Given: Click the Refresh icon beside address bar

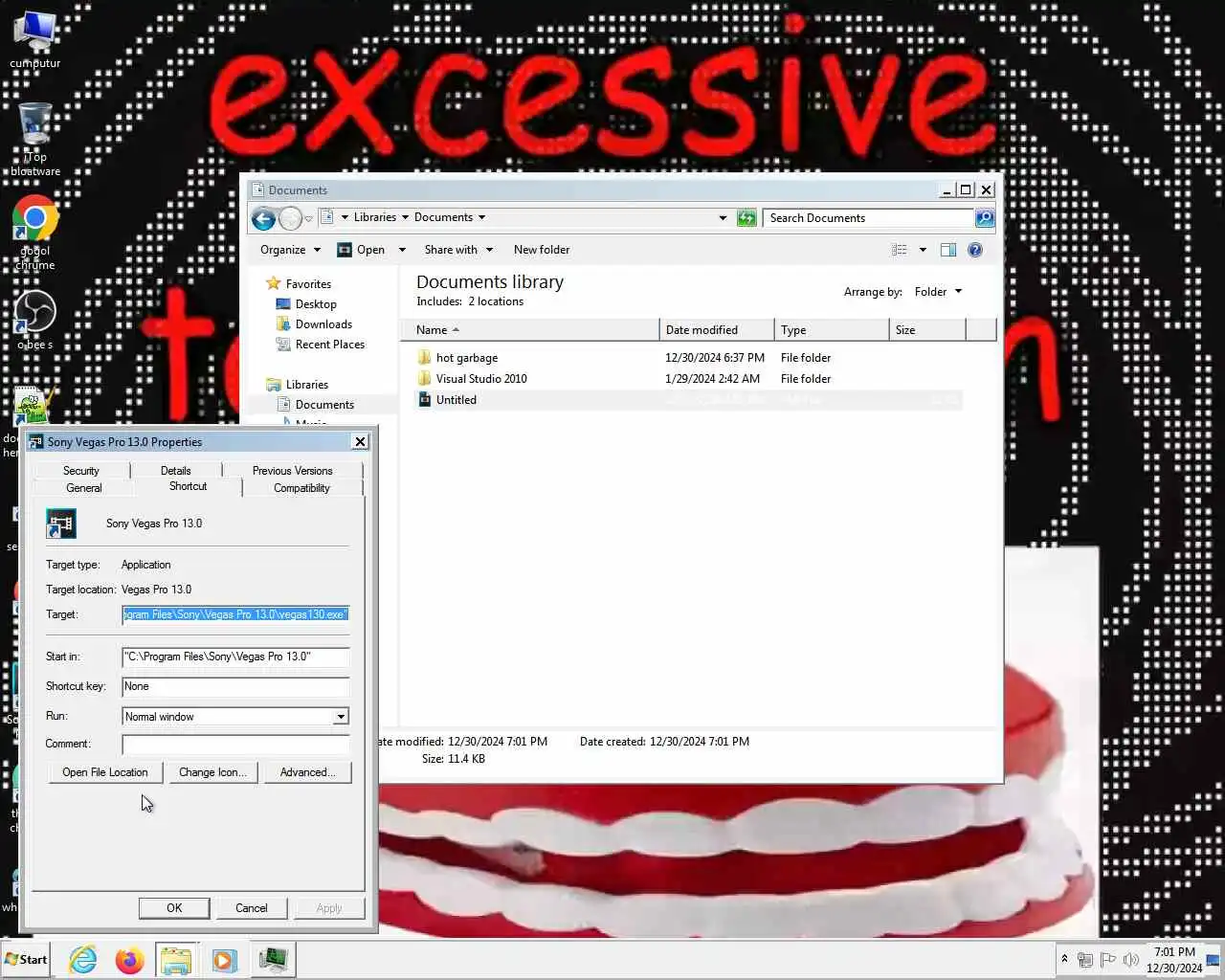Looking at the screenshot, I should (746, 218).
